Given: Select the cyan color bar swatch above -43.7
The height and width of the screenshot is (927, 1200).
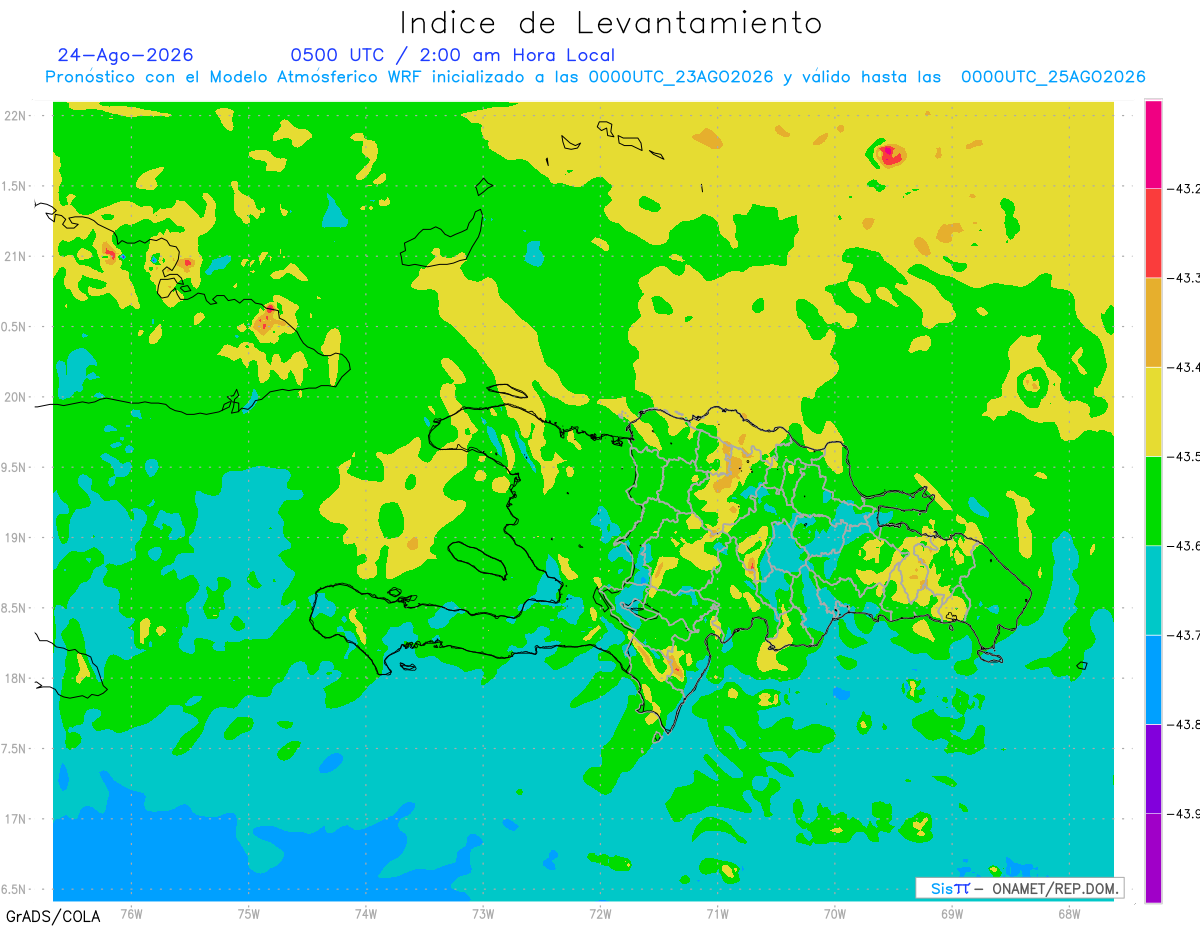Looking at the screenshot, I should click(1153, 590).
